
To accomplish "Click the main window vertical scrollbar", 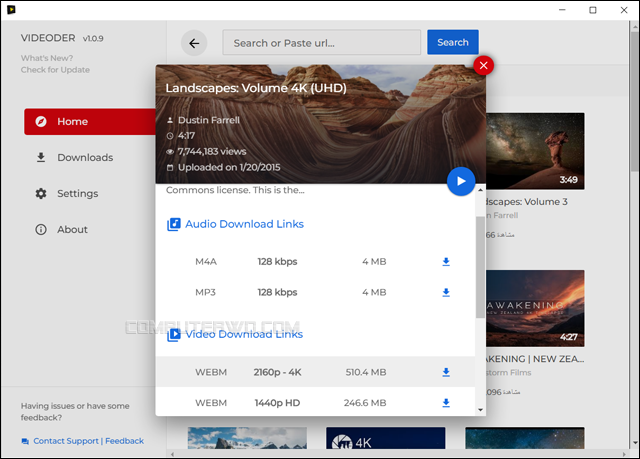I will coord(635,102).
